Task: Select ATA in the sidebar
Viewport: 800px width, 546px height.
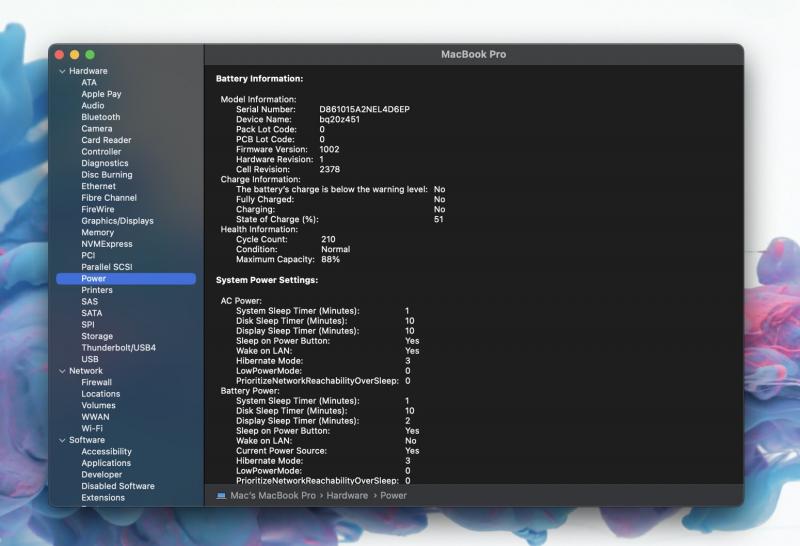Action: pos(89,82)
